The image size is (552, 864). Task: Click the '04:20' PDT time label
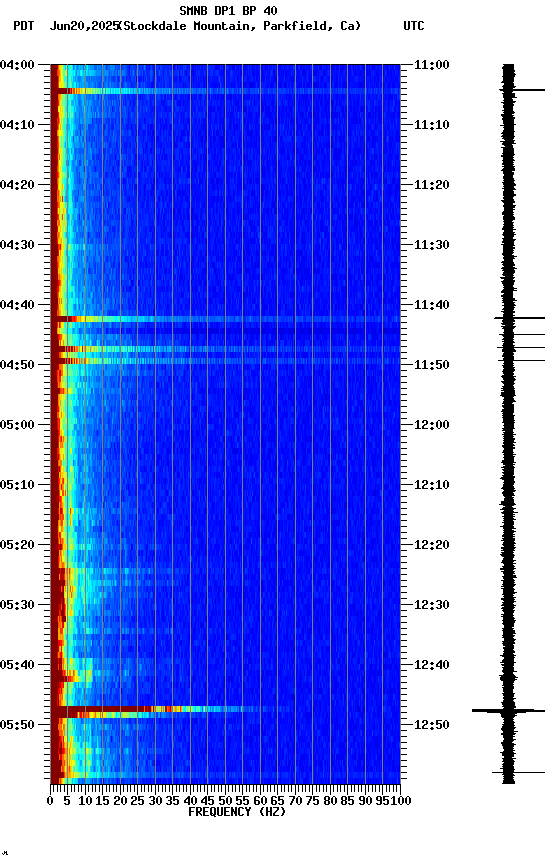[x=17, y=185]
